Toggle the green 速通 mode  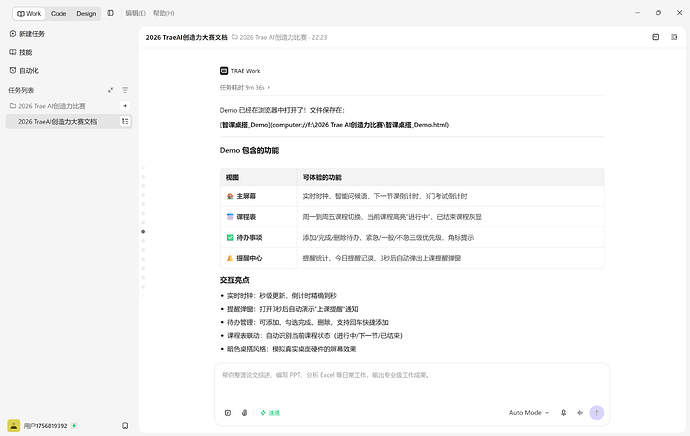pos(270,413)
